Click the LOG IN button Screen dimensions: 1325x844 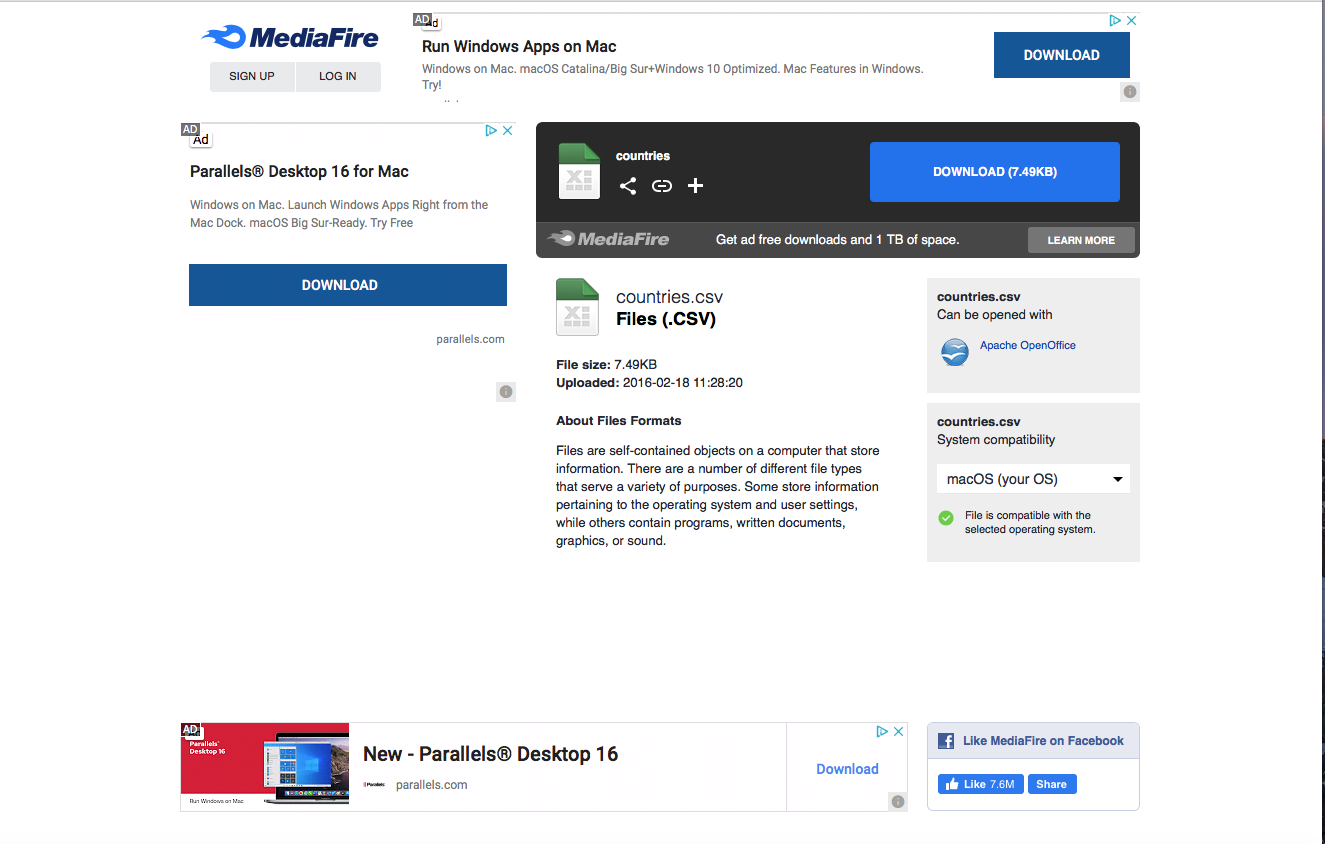338,76
